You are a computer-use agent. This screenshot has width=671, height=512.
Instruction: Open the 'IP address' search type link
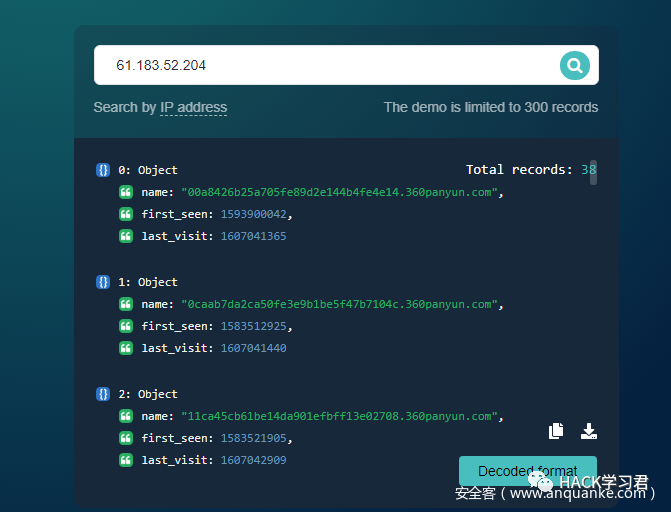tap(193, 107)
